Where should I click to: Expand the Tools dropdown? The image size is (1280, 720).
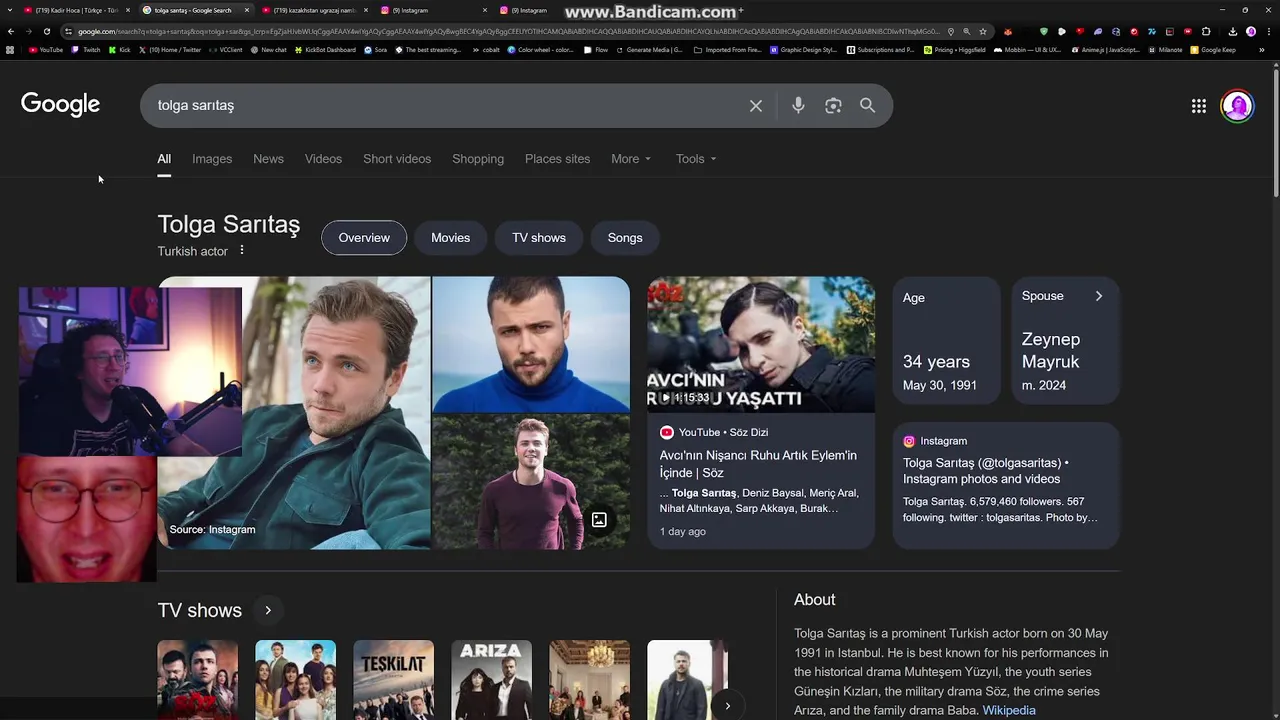(x=696, y=159)
